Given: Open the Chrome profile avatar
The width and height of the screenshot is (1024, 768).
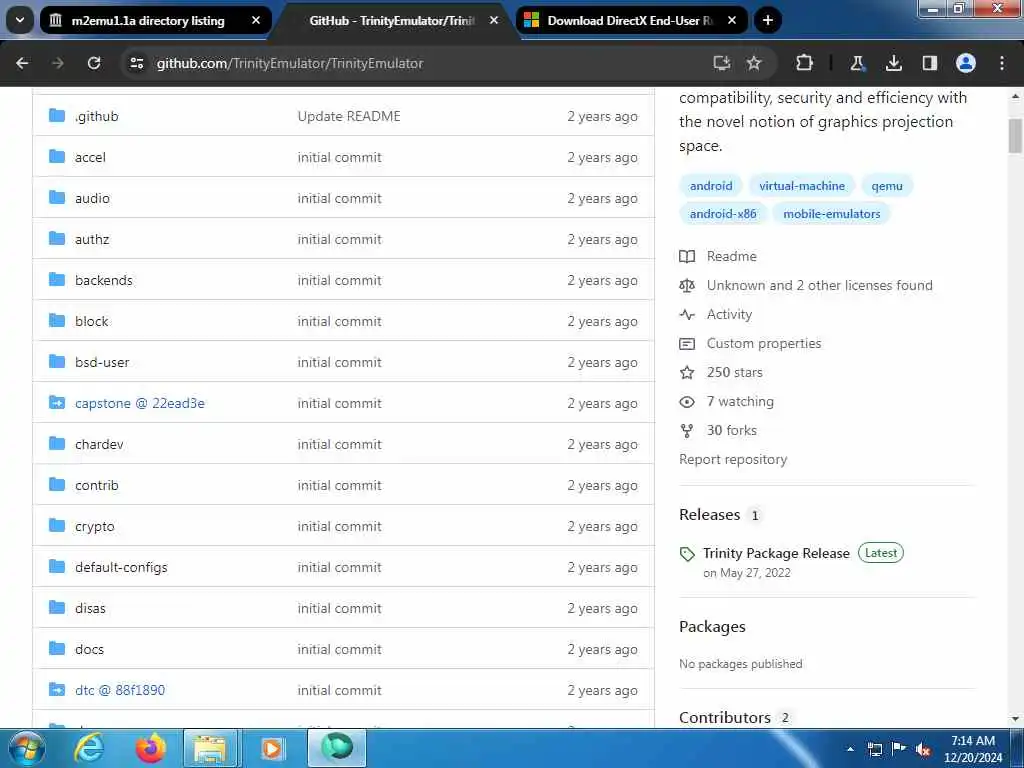Looking at the screenshot, I should 966,63.
